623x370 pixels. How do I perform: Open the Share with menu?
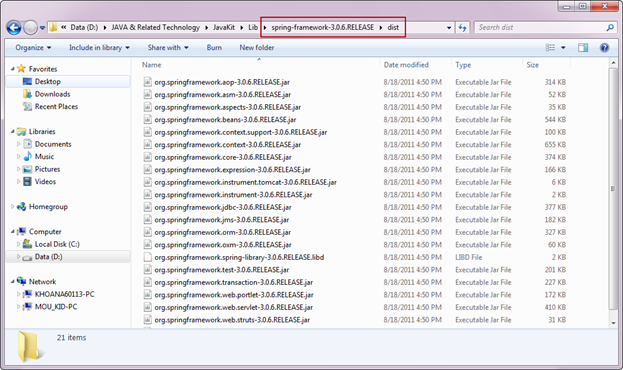pyautogui.click(x=168, y=48)
